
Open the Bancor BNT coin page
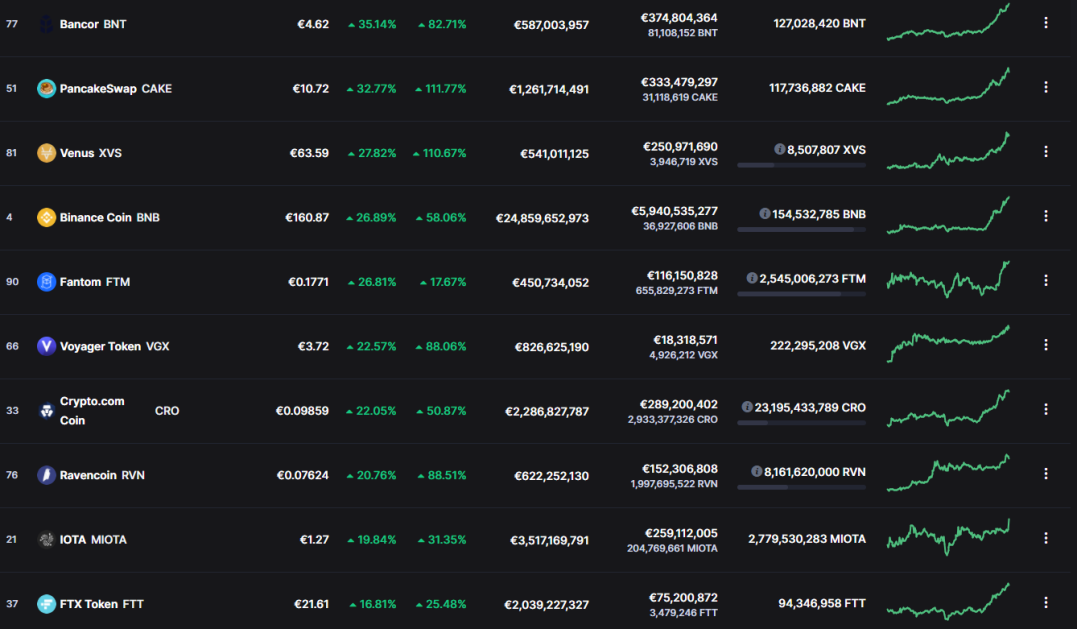pyautogui.click(x=93, y=24)
